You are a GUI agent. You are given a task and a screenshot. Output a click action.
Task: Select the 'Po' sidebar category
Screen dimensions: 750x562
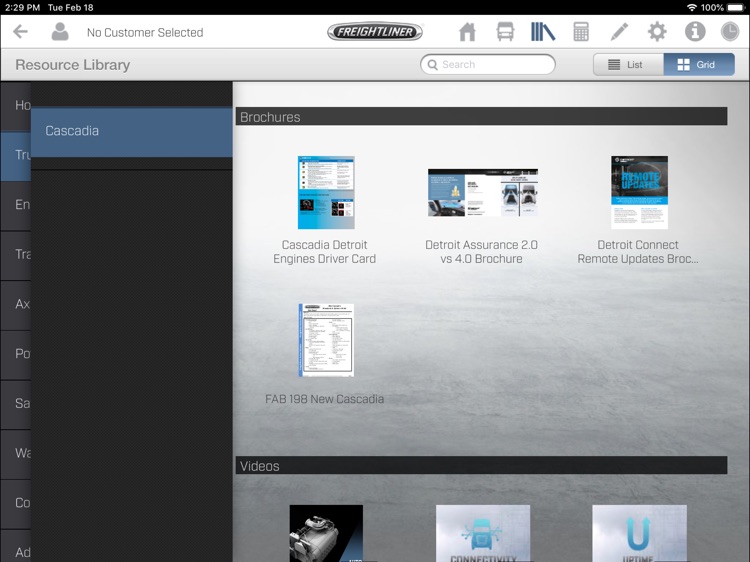(x=16, y=353)
